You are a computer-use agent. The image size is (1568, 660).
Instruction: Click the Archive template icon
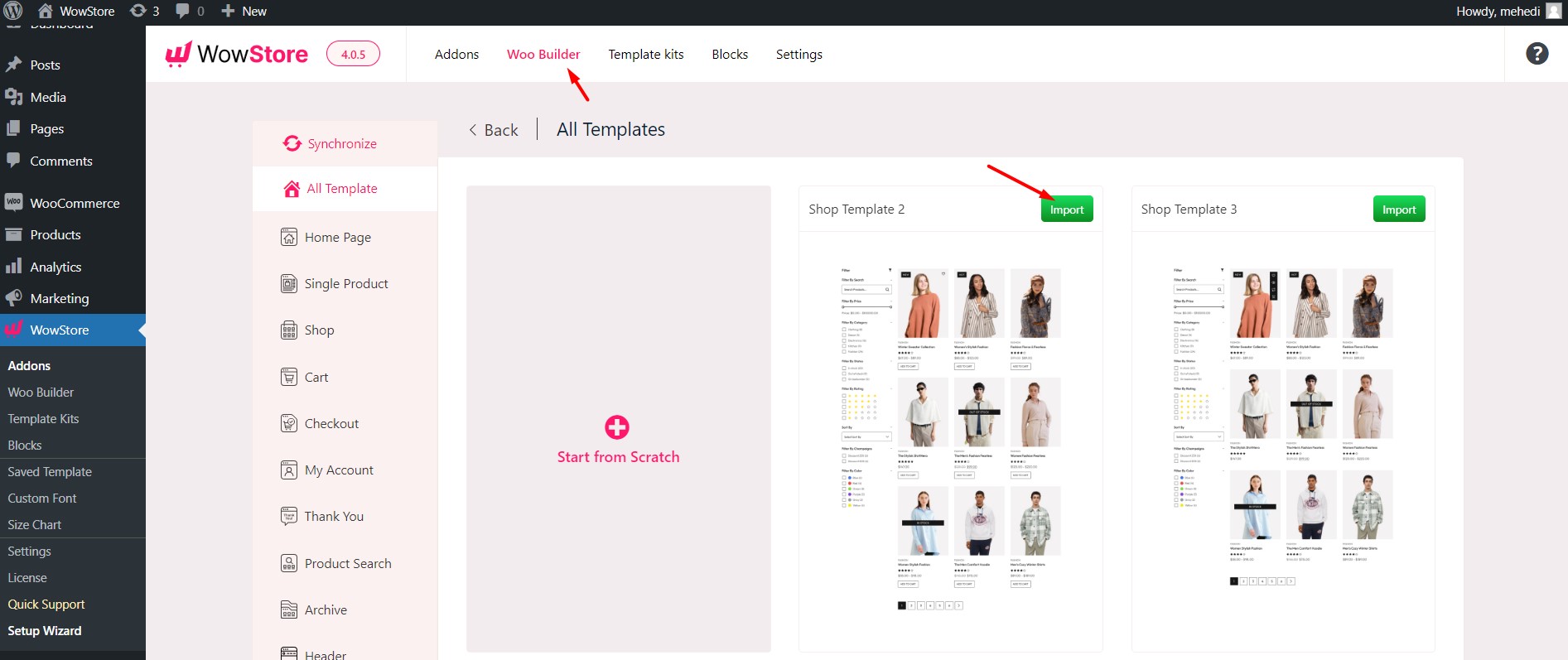point(288,610)
